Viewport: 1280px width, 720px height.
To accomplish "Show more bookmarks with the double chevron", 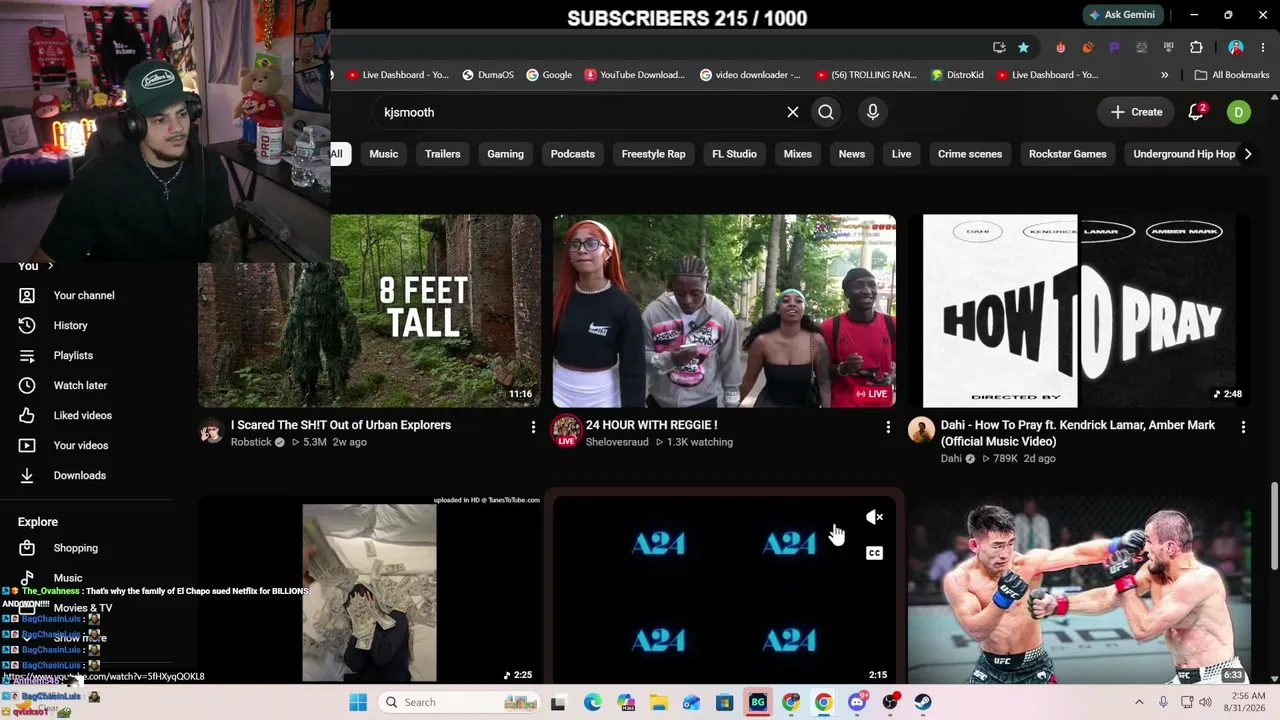I will [1164, 75].
